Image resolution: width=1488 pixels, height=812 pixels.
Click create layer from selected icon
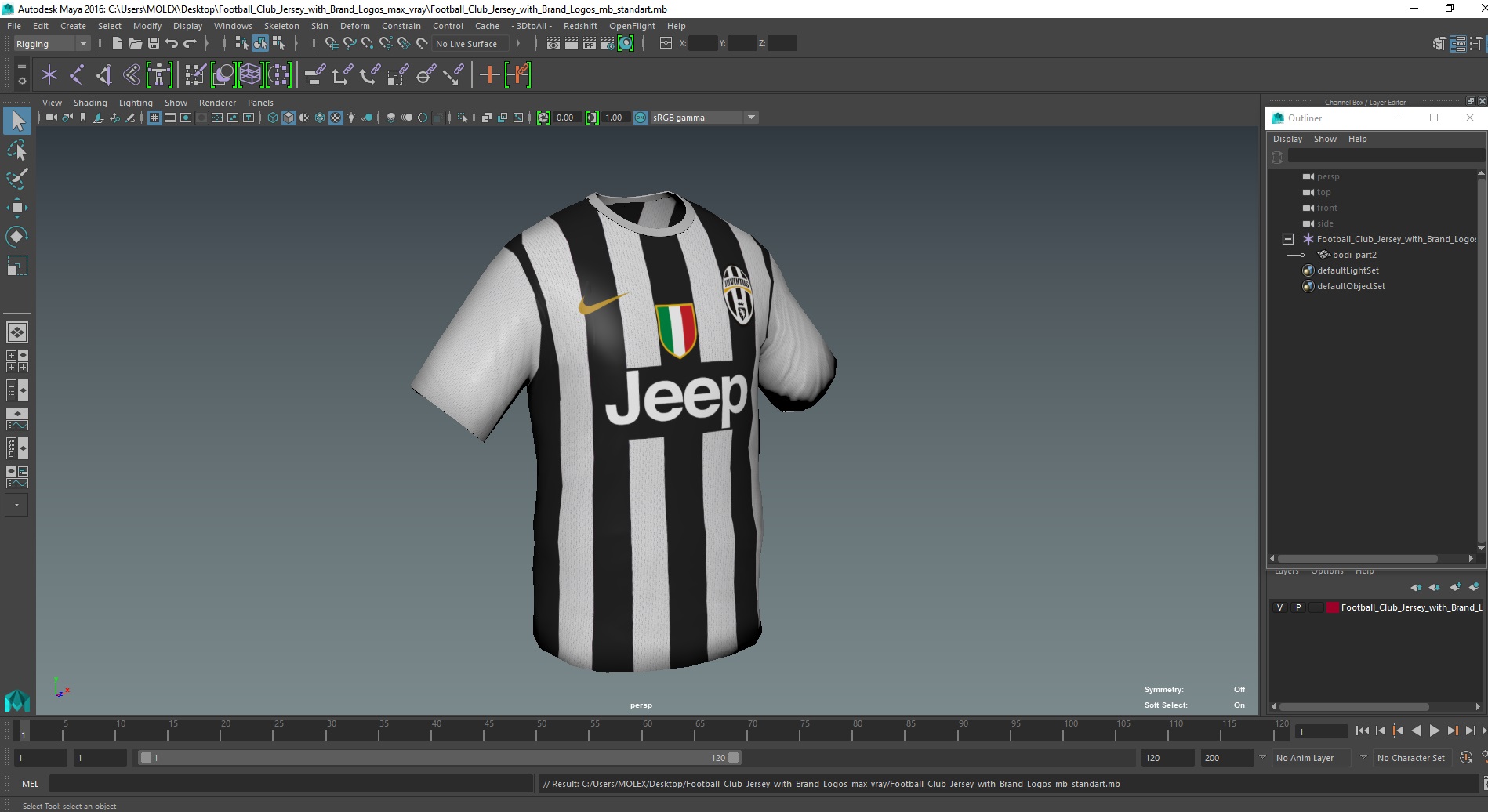(x=1474, y=587)
